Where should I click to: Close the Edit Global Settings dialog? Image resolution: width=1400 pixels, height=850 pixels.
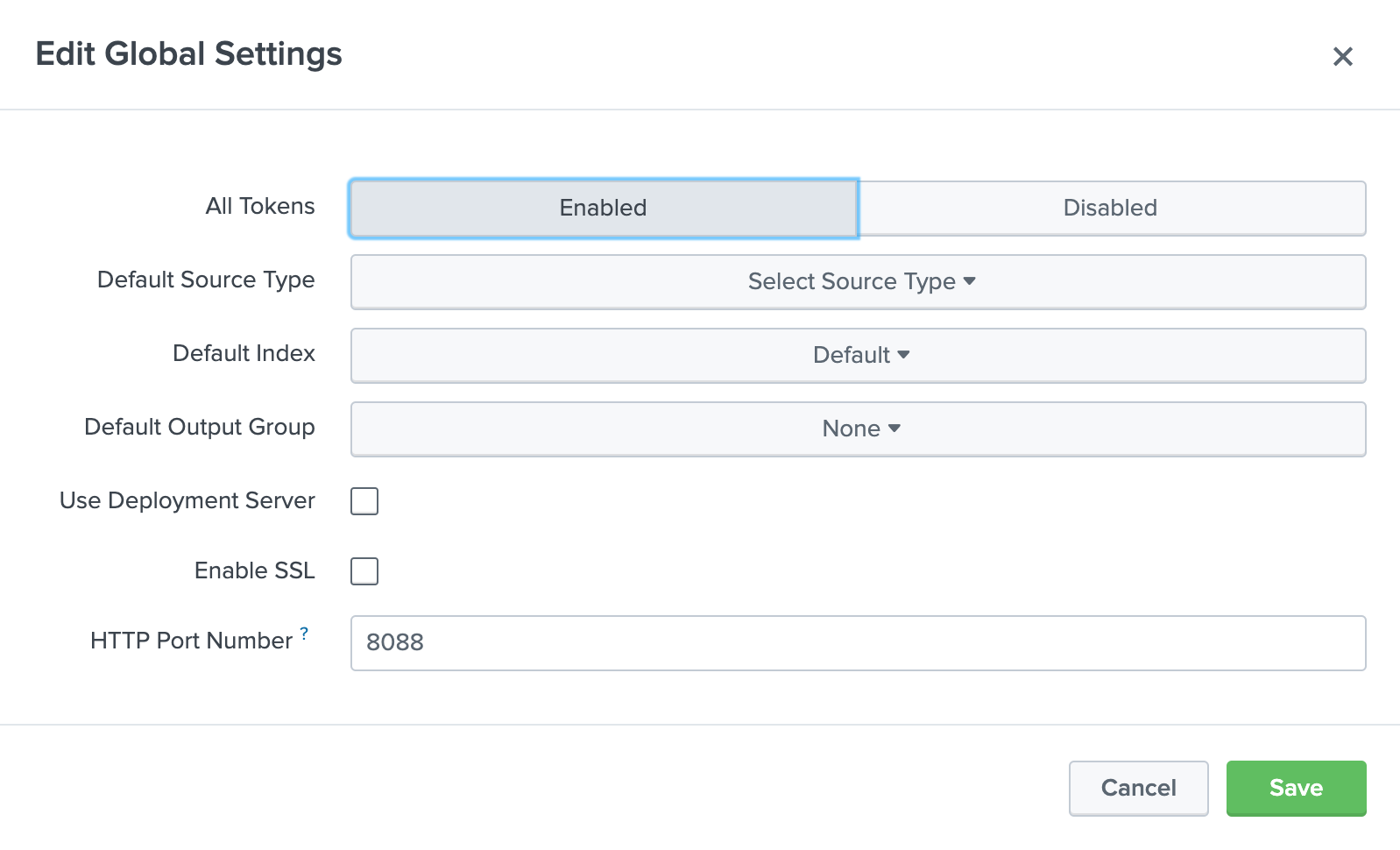coord(1342,56)
